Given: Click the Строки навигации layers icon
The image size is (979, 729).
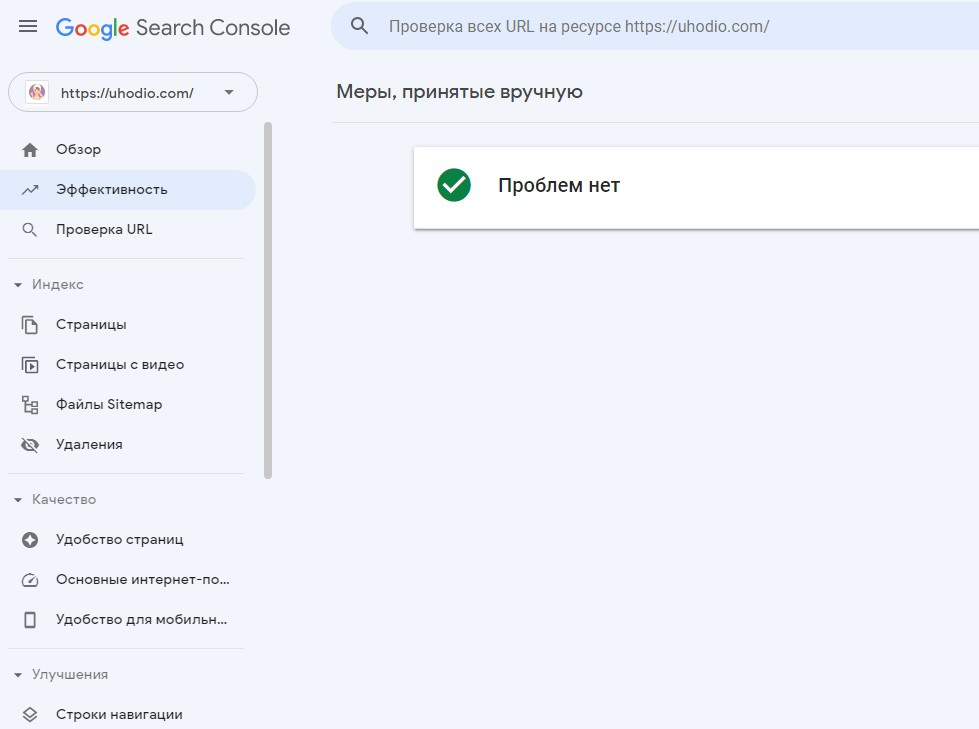Looking at the screenshot, I should coord(30,715).
